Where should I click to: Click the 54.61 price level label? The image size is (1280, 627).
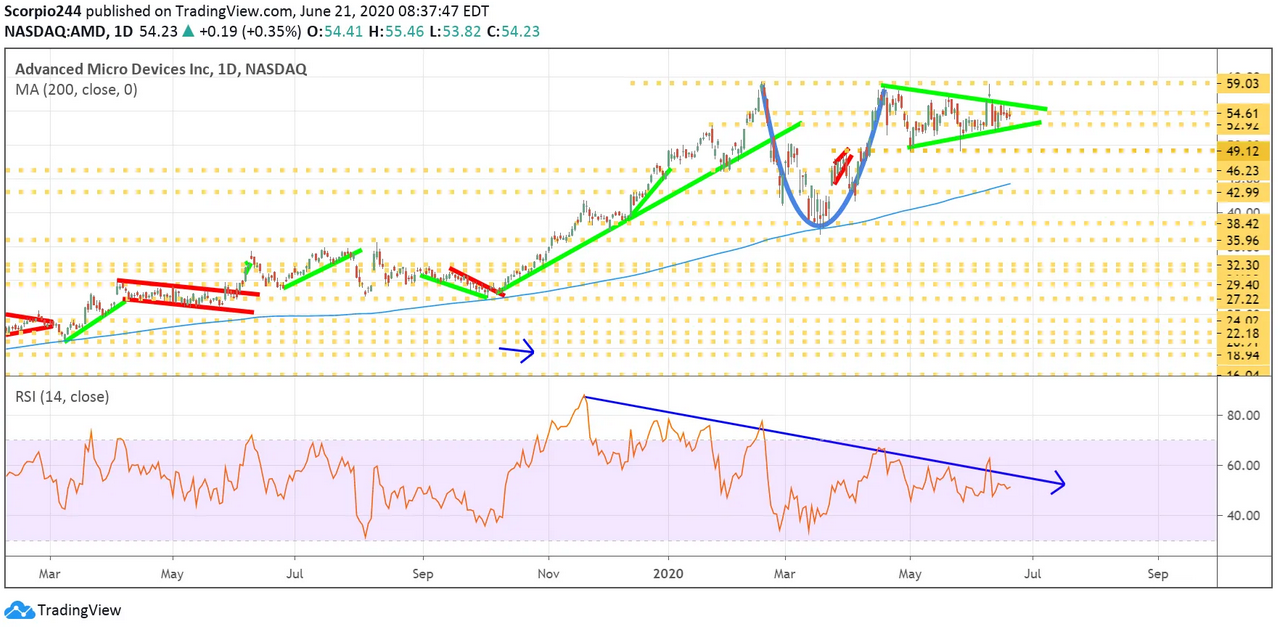1245,115
